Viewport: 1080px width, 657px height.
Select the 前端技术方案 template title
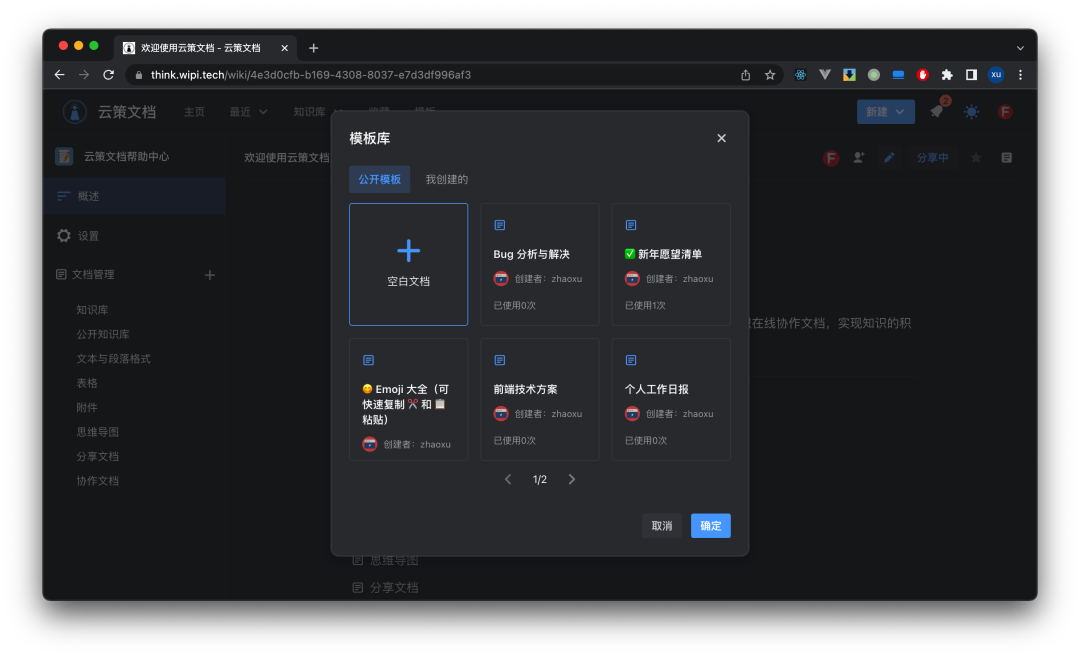525,389
